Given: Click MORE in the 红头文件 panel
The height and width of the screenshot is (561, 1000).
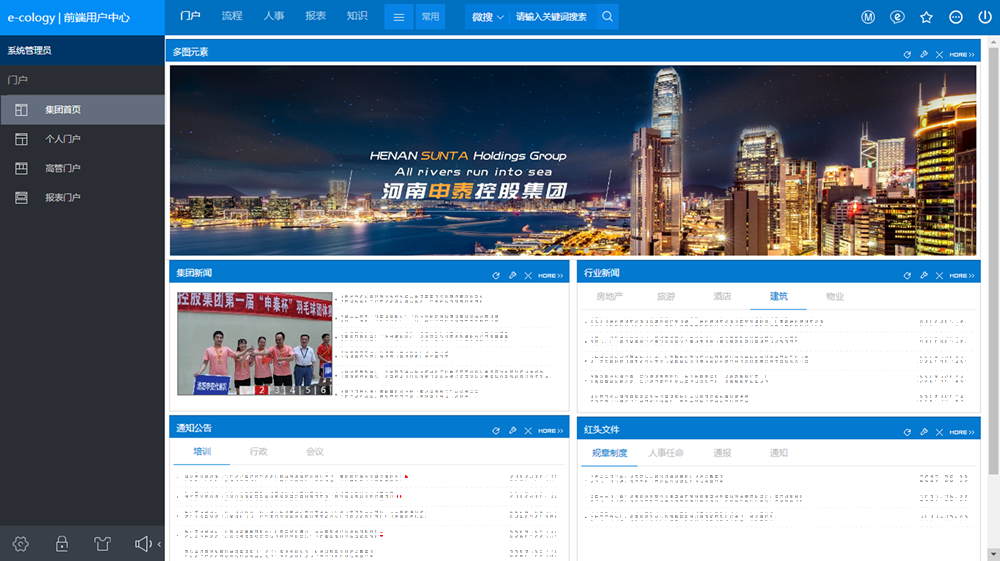Looking at the screenshot, I should tap(962, 432).
